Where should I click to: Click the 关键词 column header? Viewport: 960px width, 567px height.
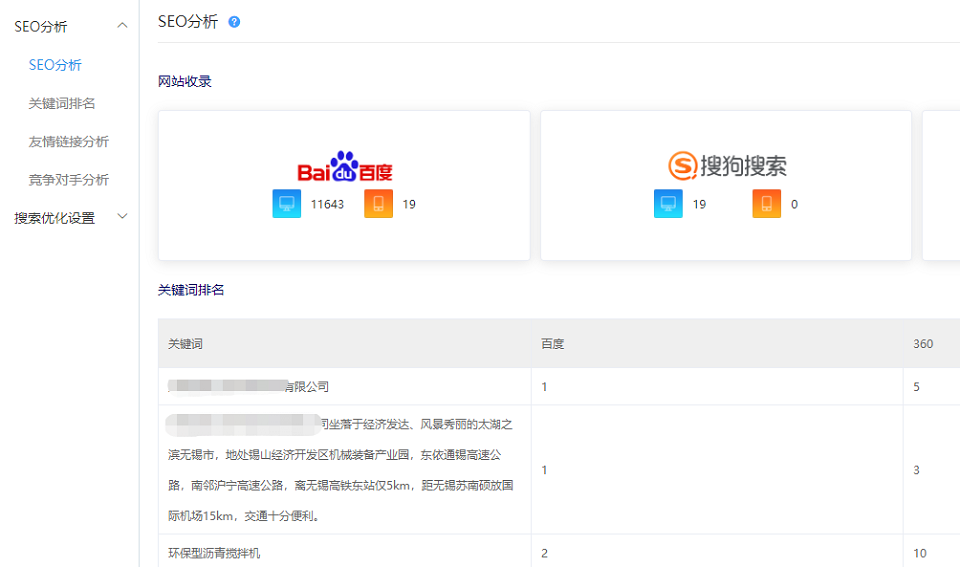pos(186,344)
